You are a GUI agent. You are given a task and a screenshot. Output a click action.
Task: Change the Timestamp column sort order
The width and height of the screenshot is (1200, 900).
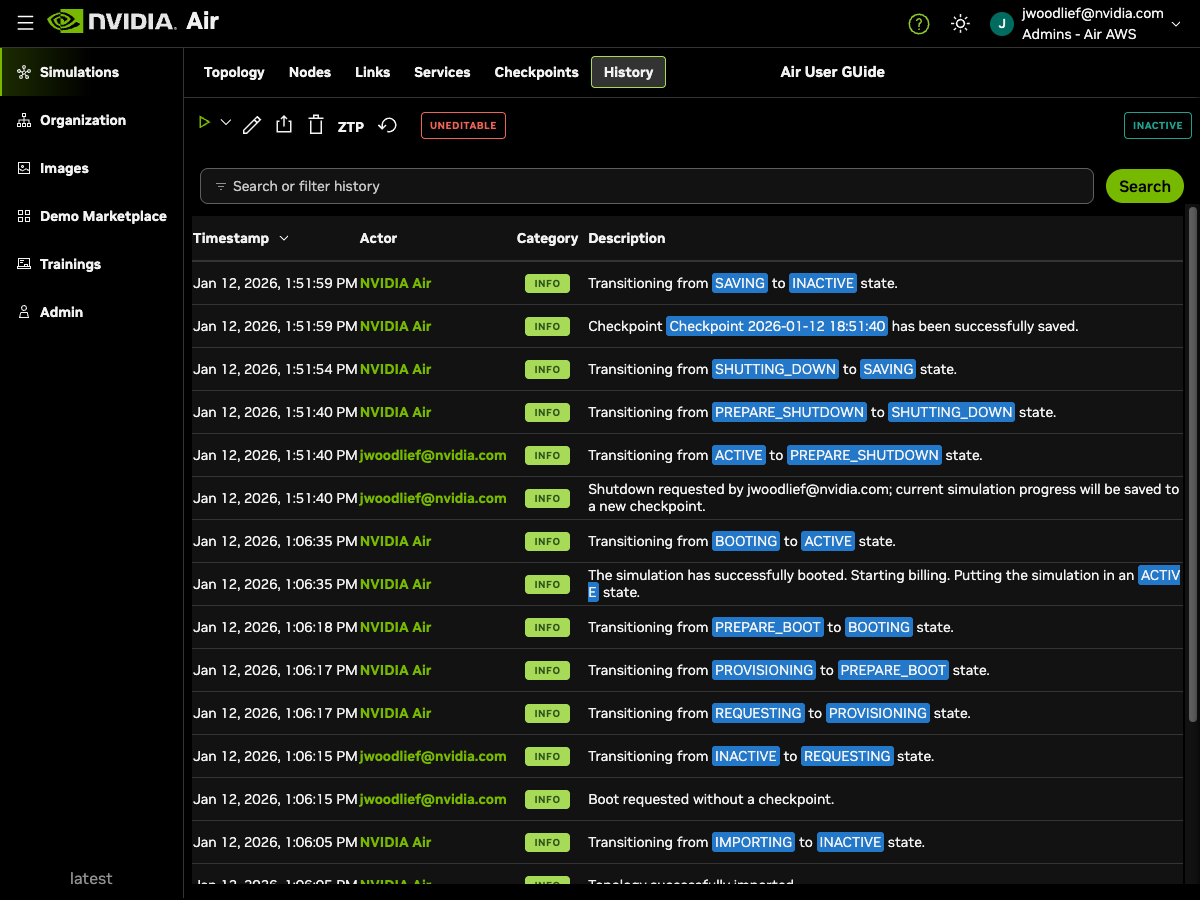(284, 238)
